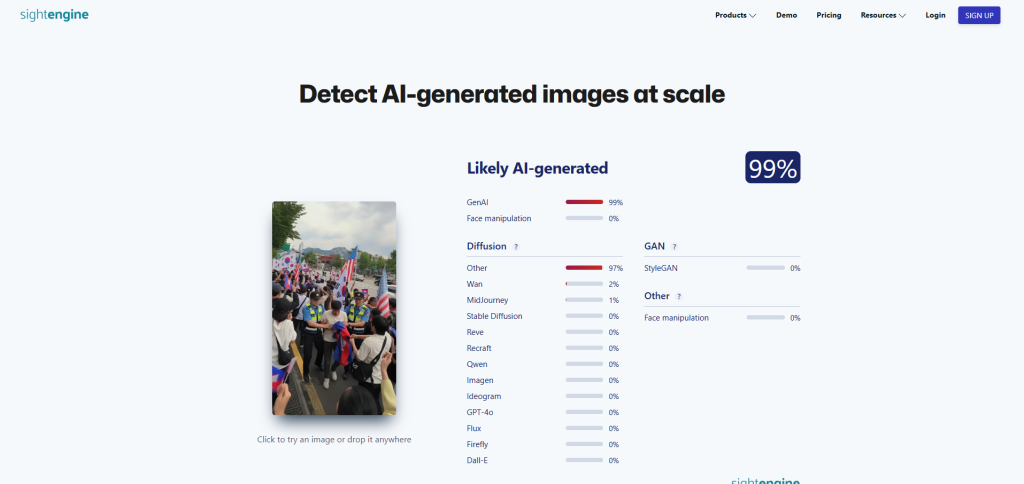Click the GenAI 99% progress bar

pyautogui.click(x=584, y=202)
